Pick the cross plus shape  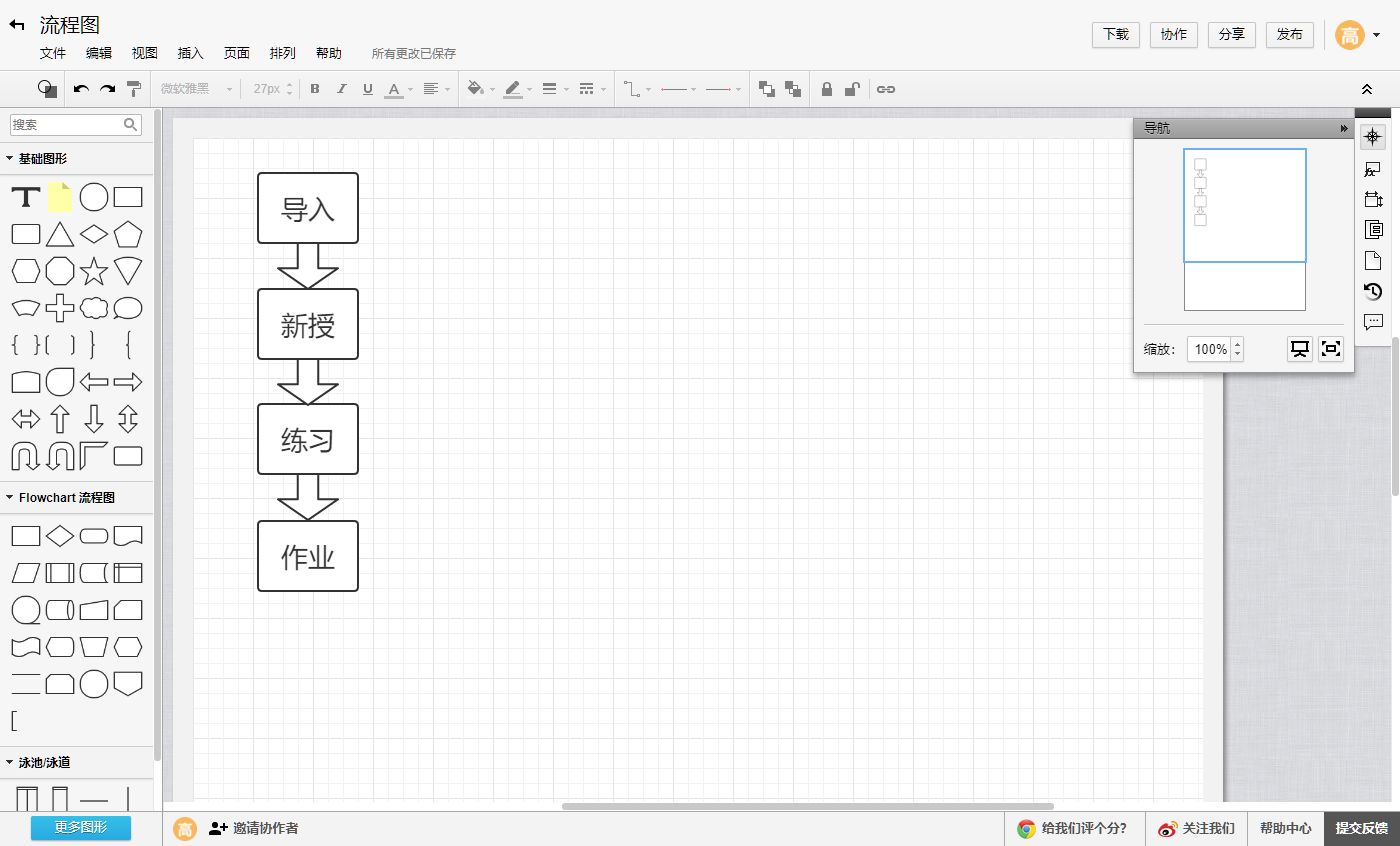coord(60,308)
